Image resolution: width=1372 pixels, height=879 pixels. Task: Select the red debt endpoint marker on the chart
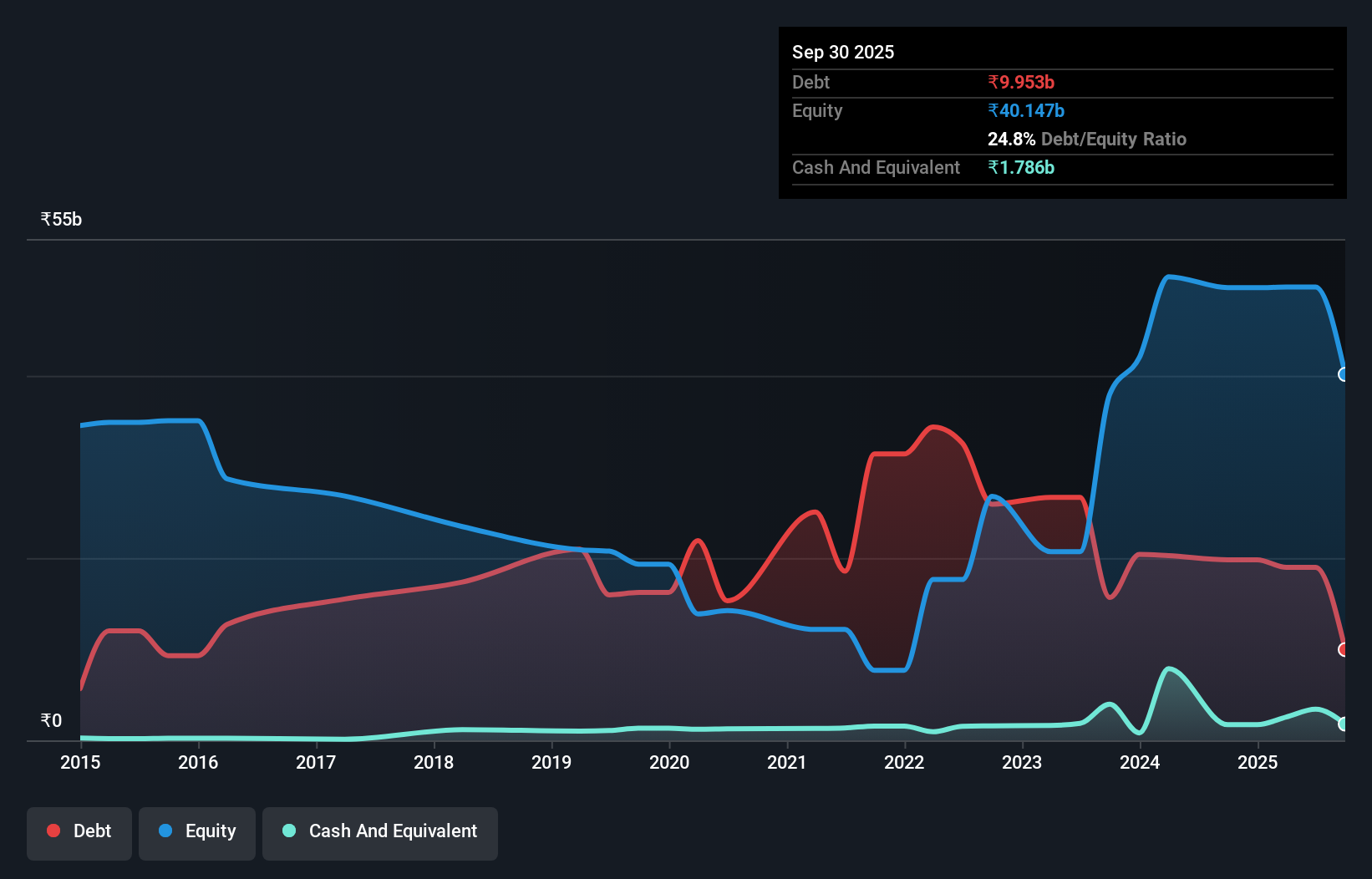(1344, 648)
